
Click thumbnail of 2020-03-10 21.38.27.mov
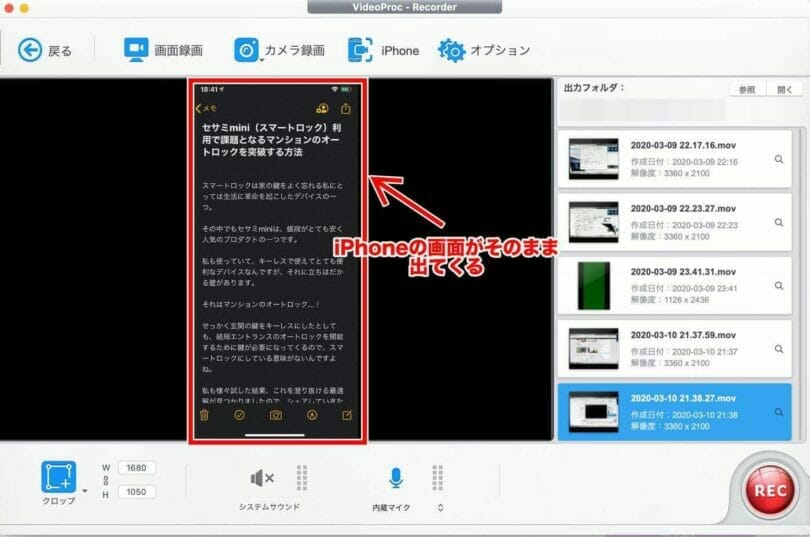point(594,412)
